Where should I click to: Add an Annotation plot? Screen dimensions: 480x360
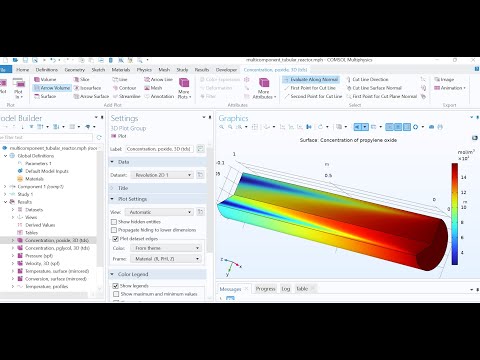point(159,96)
